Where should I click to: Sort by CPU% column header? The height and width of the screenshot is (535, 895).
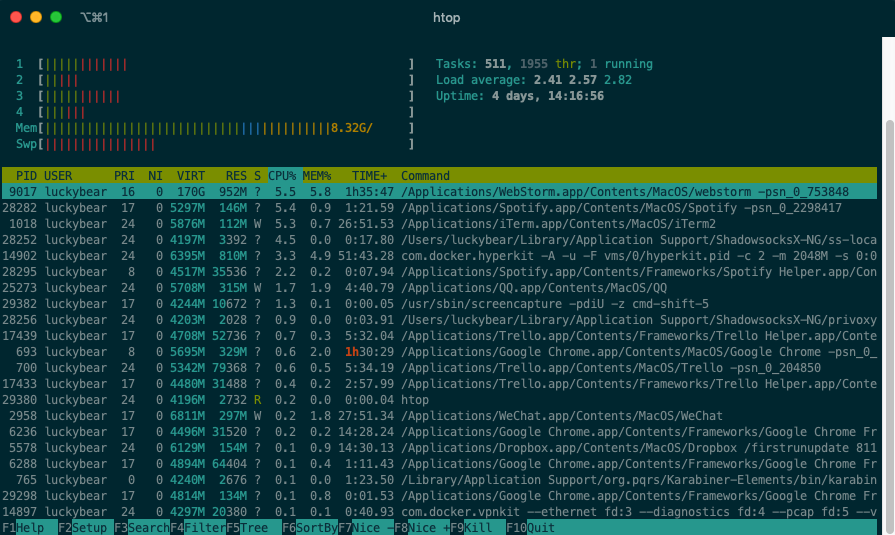(281, 176)
